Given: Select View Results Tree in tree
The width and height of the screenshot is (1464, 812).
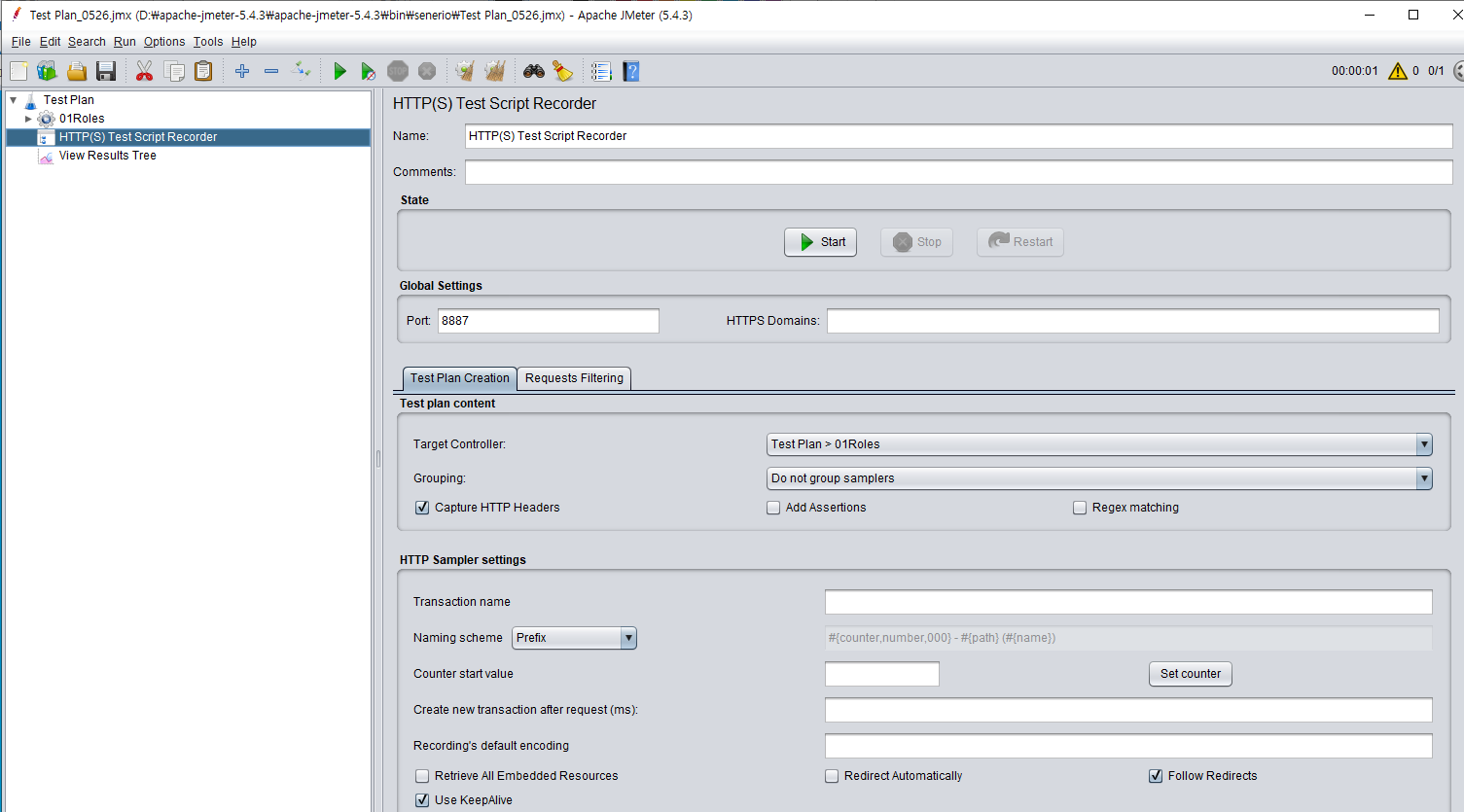Looking at the screenshot, I should [107, 156].
